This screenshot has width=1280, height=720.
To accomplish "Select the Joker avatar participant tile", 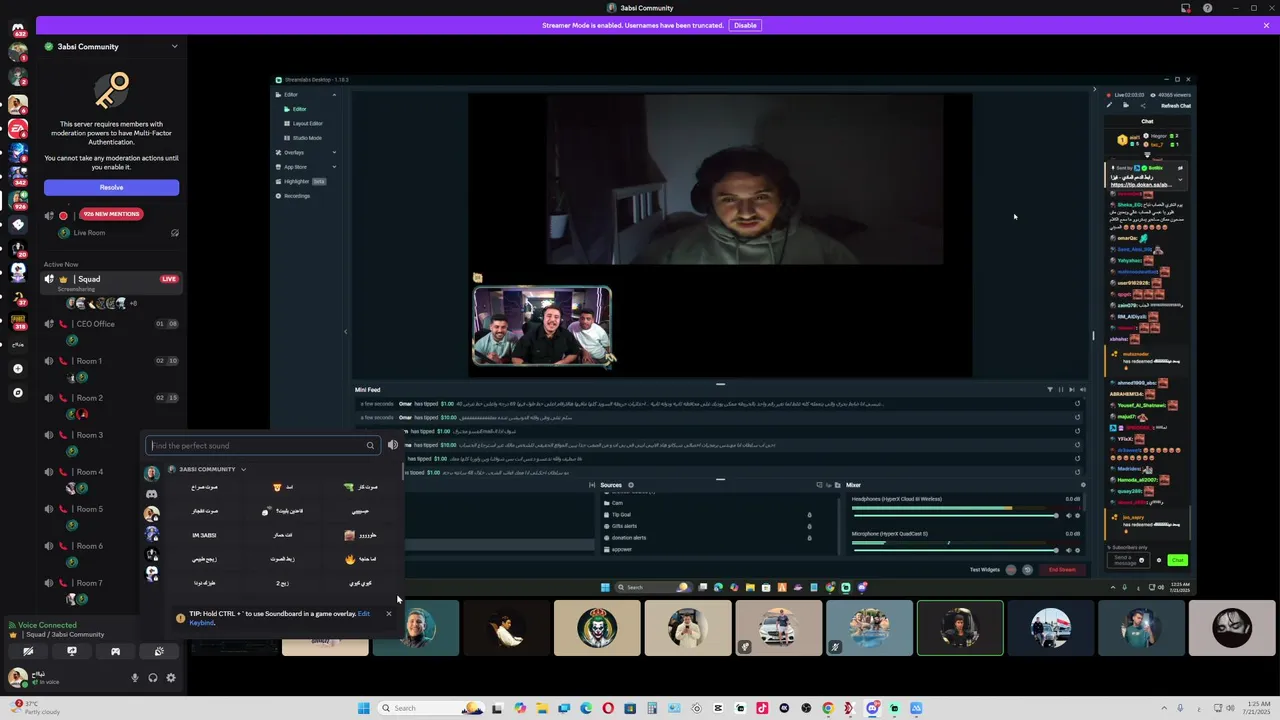I will [x=597, y=628].
